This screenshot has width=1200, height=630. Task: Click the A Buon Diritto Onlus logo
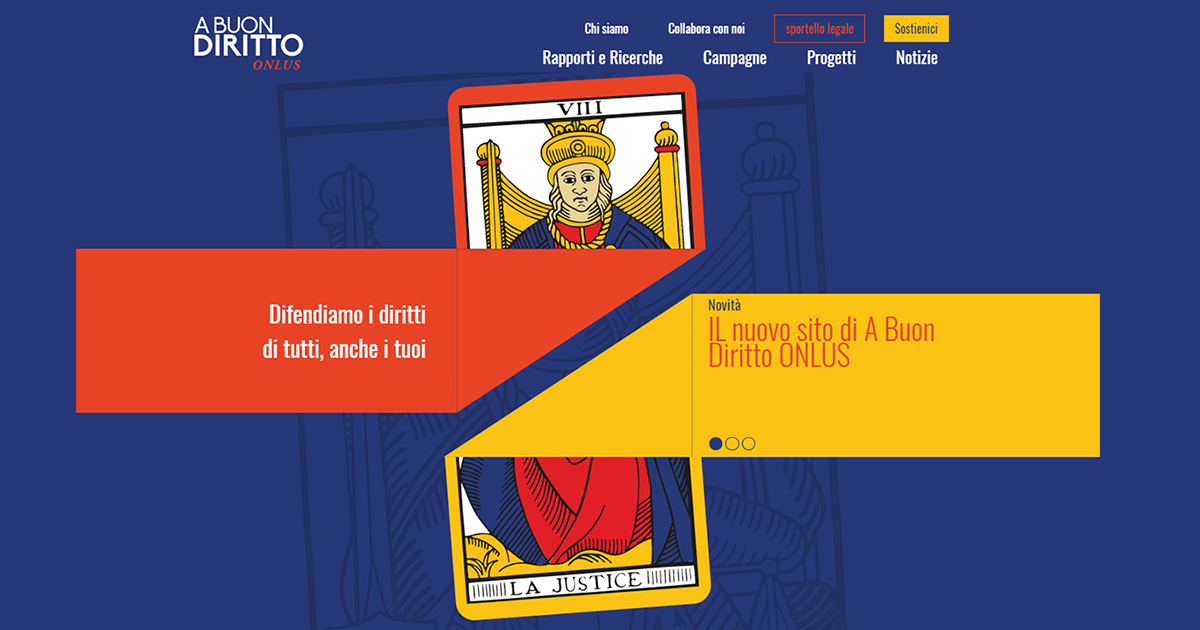248,43
